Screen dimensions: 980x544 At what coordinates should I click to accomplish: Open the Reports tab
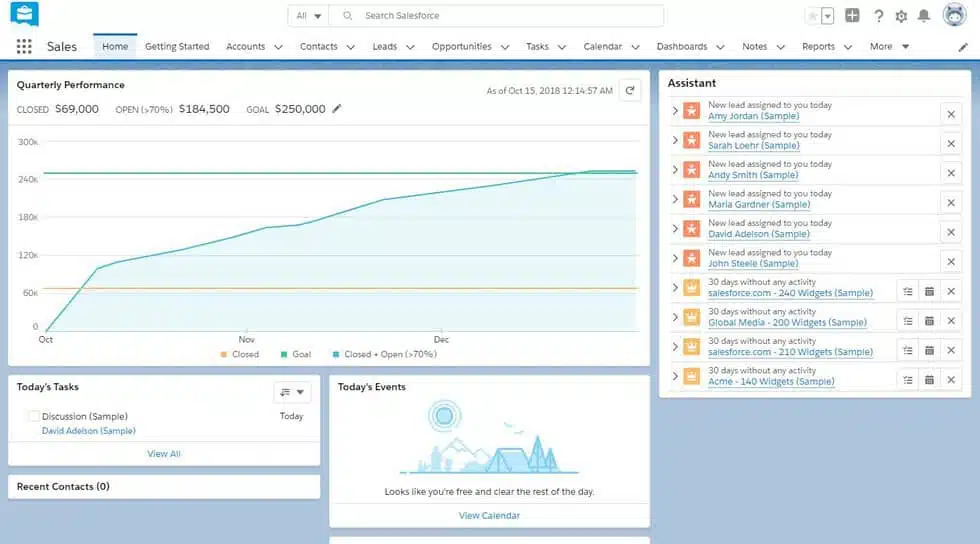tap(818, 46)
